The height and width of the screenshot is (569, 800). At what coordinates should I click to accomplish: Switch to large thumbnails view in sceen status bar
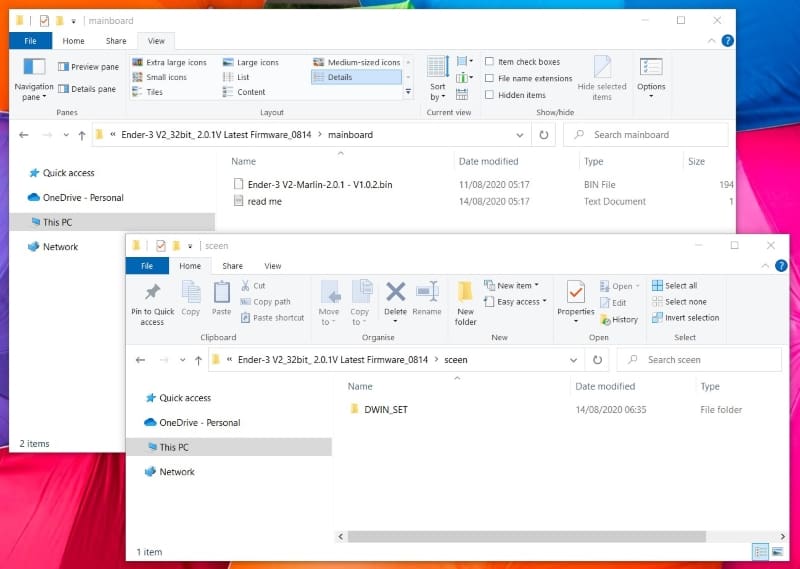pos(777,552)
